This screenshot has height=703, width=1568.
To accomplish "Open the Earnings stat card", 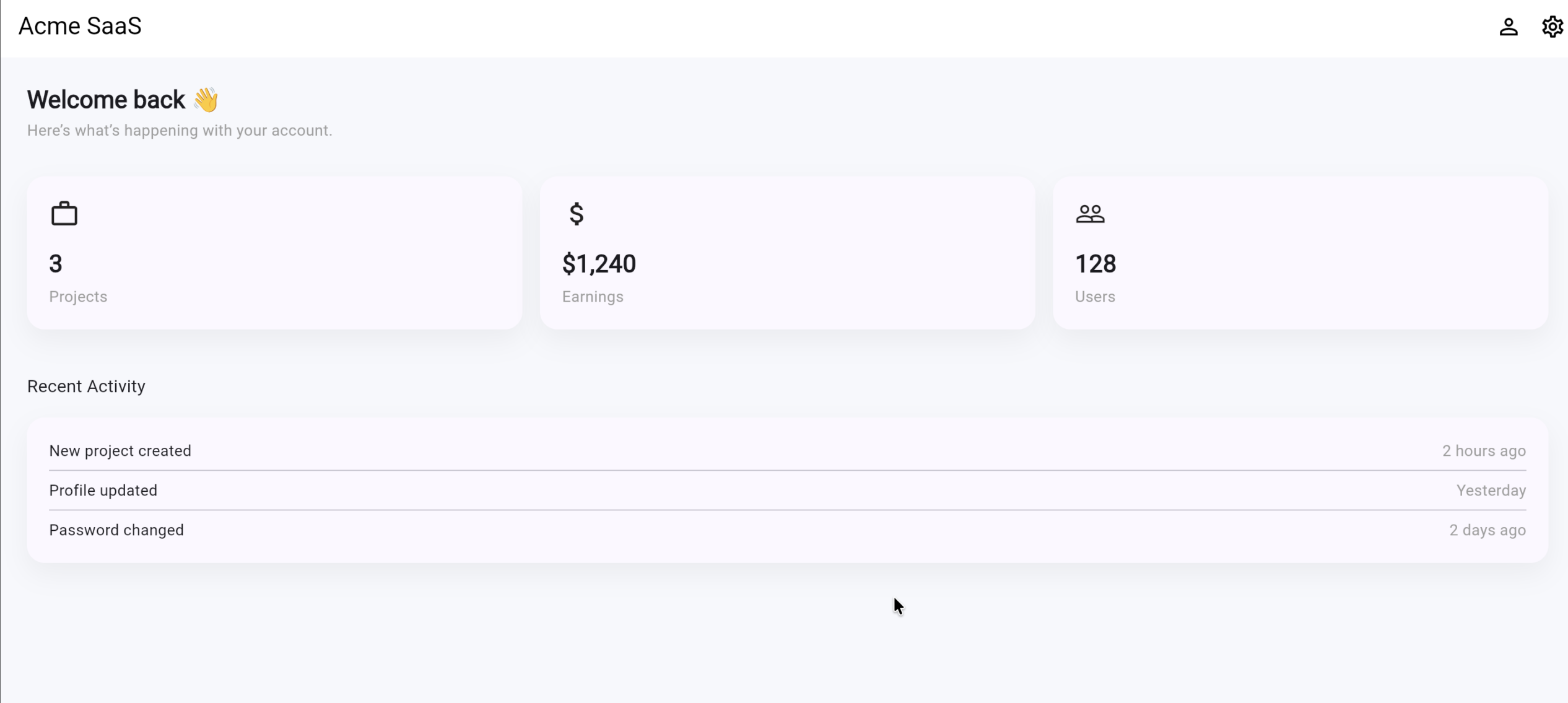I will point(787,253).
